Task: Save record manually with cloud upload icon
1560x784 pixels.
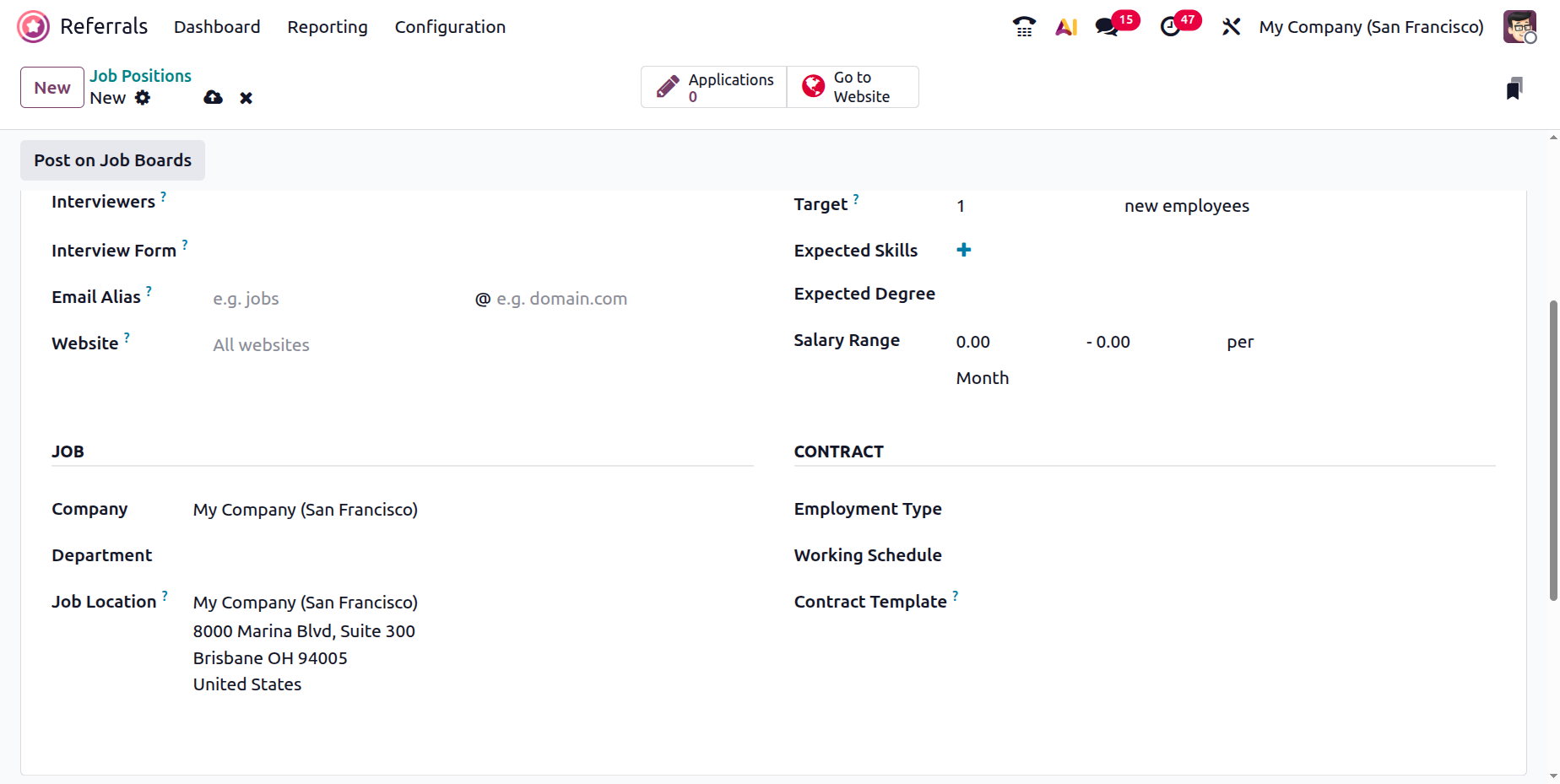Action: tap(213, 98)
